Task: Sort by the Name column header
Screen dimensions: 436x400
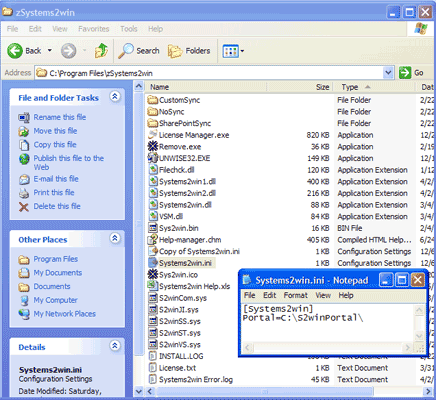Action: point(206,87)
